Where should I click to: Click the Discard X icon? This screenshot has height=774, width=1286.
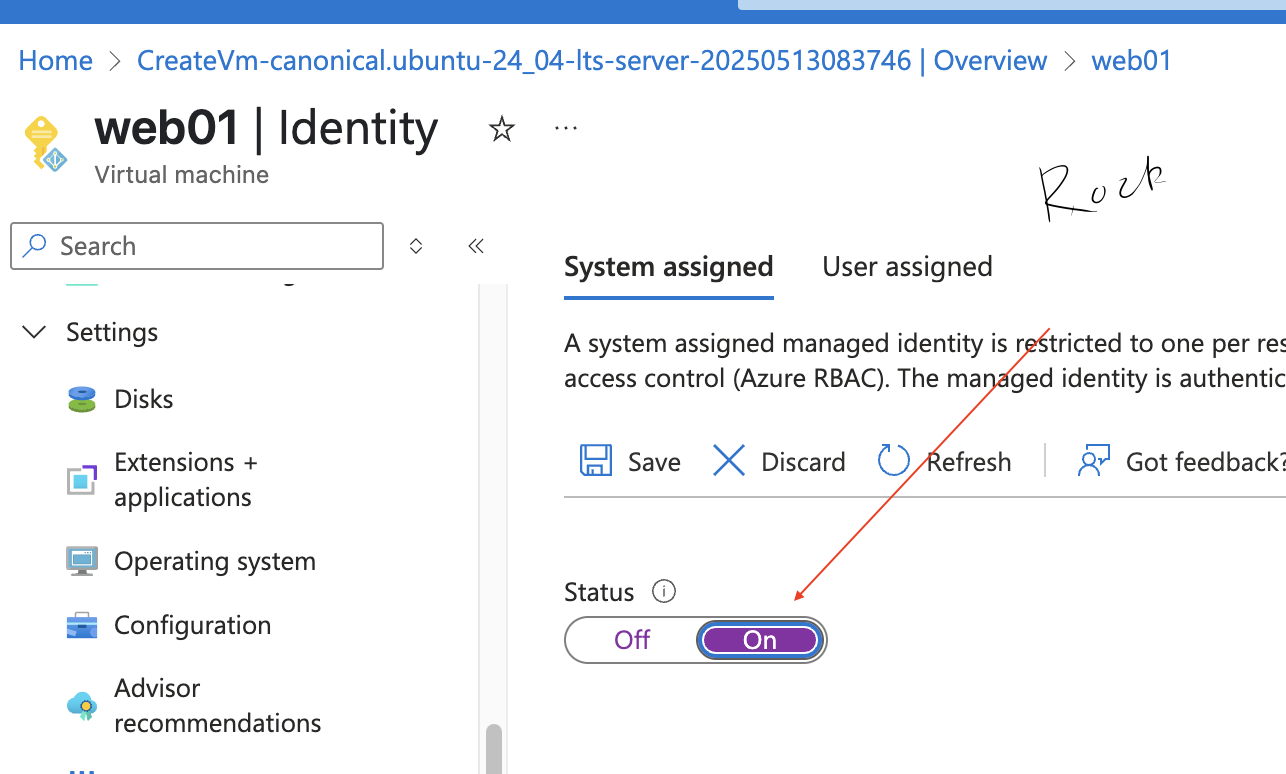coord(729,461)
